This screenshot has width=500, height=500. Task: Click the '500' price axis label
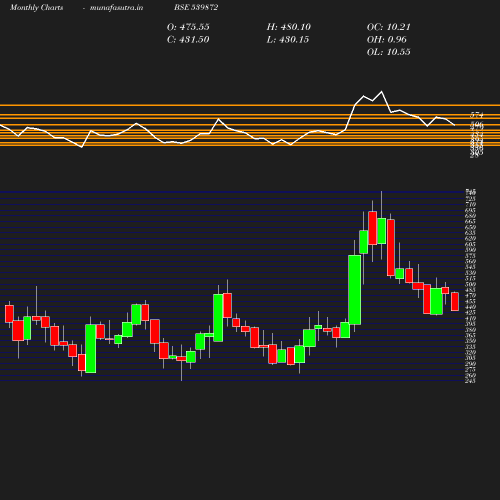tap(470, 284)
